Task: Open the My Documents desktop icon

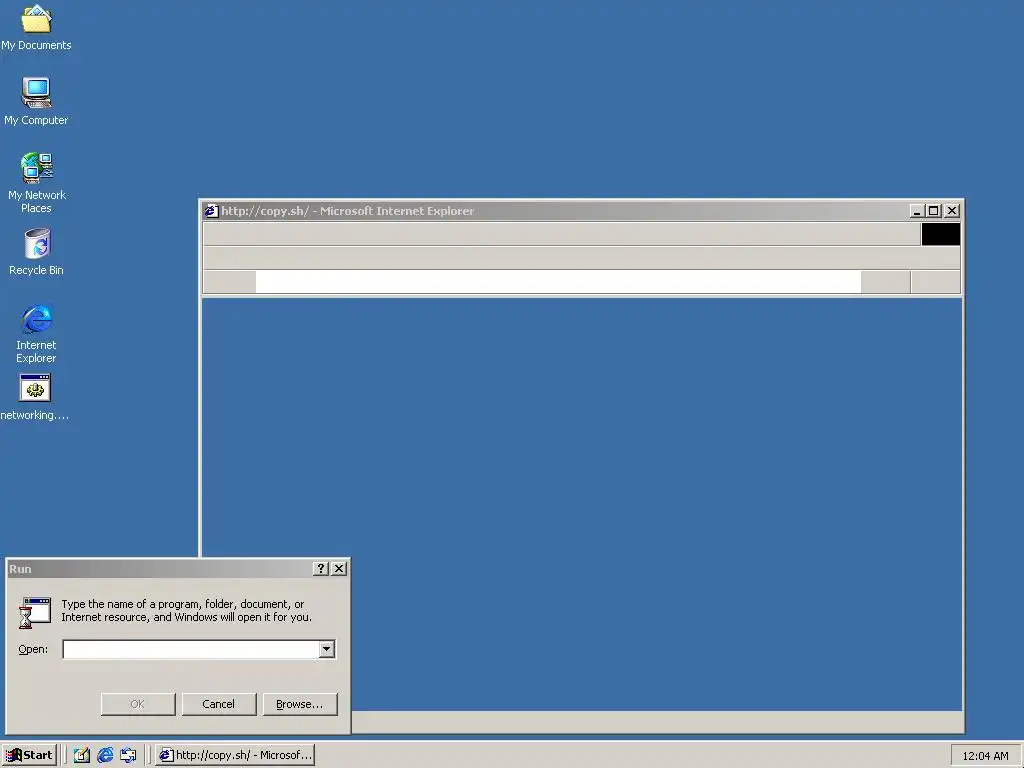Action: [x=36, y=26]
